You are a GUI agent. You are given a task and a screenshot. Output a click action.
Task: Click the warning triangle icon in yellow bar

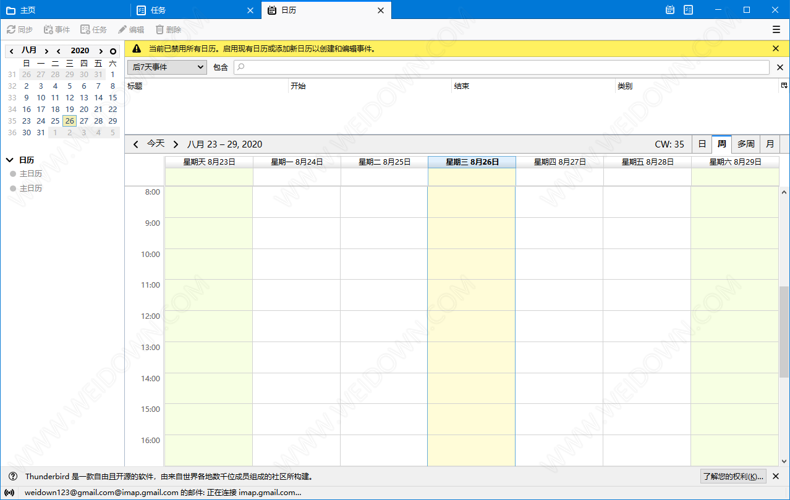[137, 49]
